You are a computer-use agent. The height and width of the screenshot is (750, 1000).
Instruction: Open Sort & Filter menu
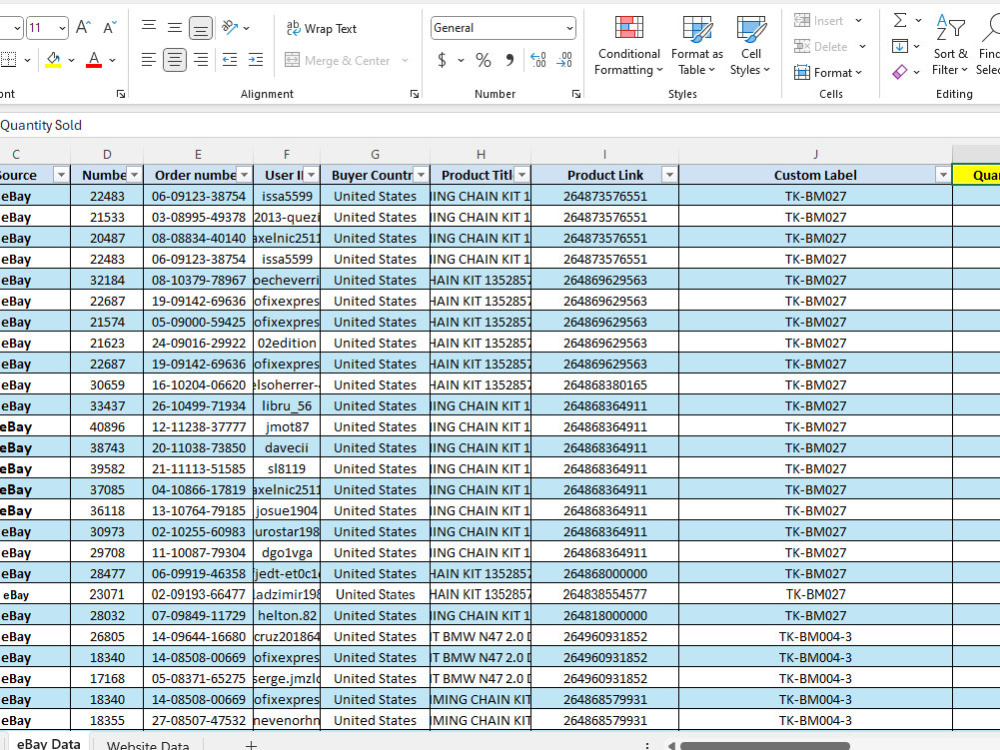click(x=950, y=45)
